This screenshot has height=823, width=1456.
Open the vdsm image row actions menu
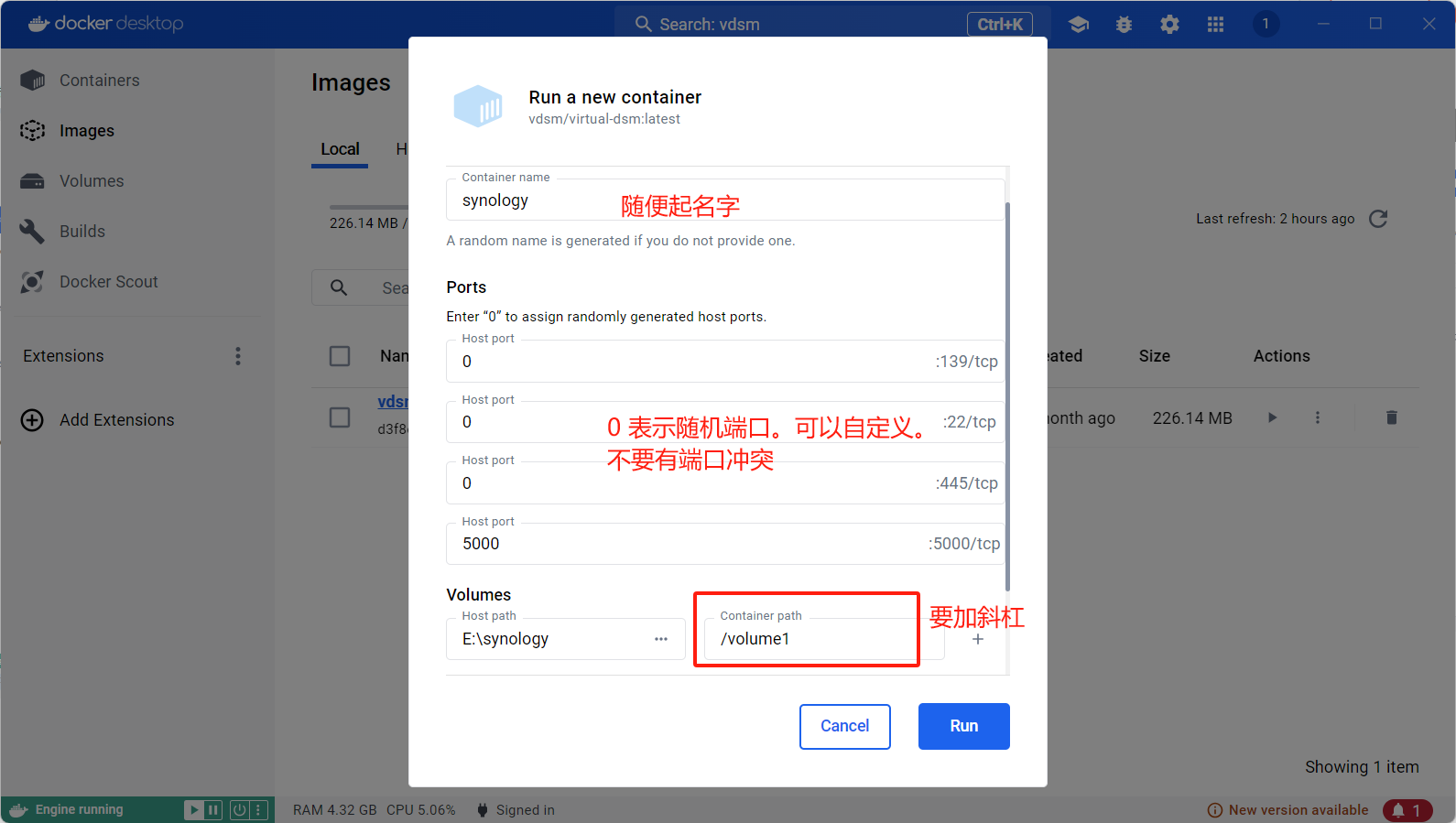tap(1318, 417)
